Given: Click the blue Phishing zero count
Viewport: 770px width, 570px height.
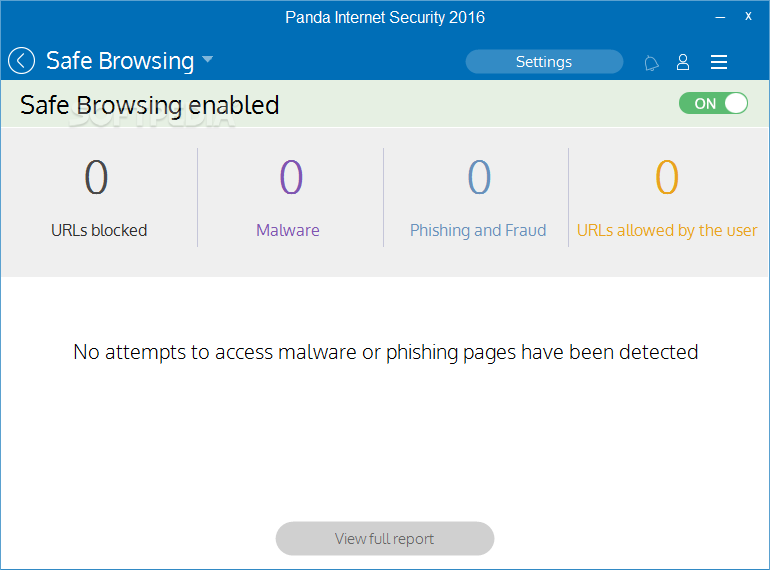Looking at the screenshot, I should point(479,177).
